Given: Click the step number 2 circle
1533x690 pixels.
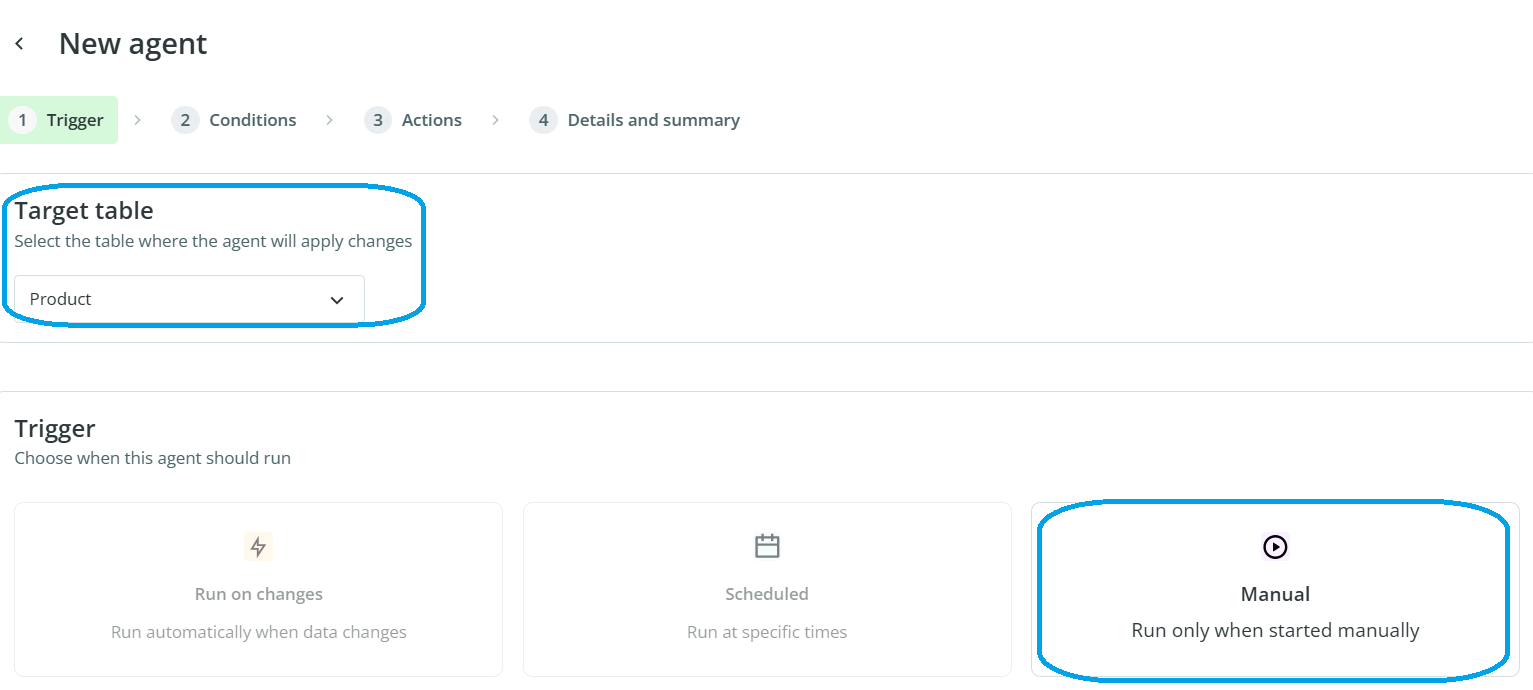Looking at the screenshot, I should click(185, 120).
